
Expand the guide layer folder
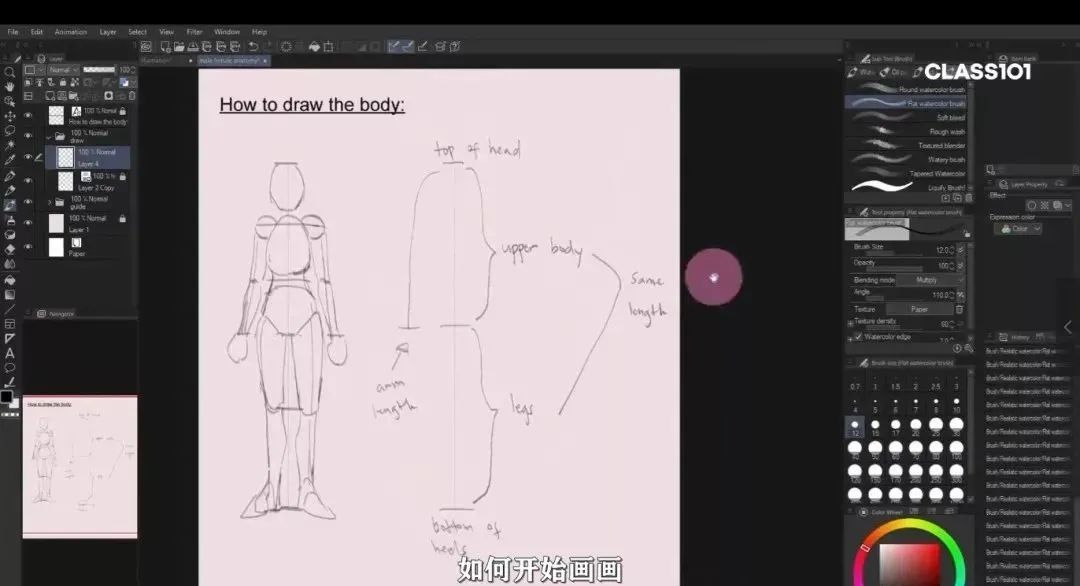[50, 201]
